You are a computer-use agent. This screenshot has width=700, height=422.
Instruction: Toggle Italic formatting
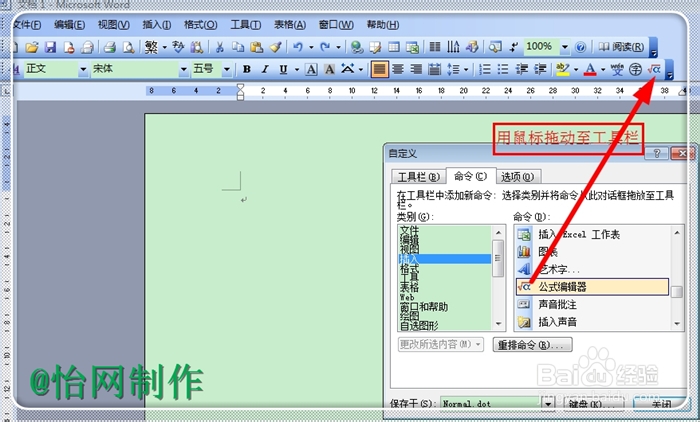[265, 69]
